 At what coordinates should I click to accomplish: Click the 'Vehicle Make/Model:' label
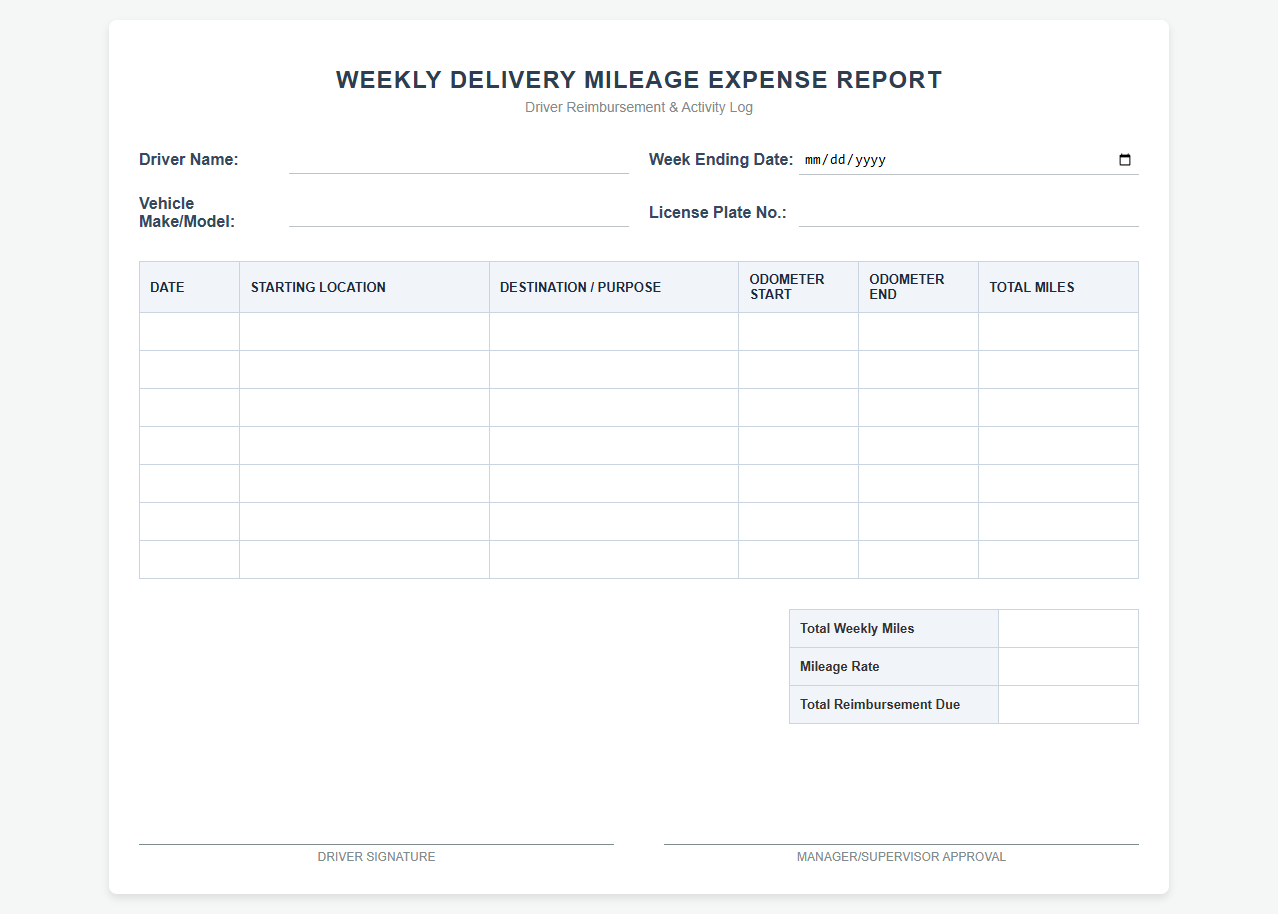pos(187,213)
